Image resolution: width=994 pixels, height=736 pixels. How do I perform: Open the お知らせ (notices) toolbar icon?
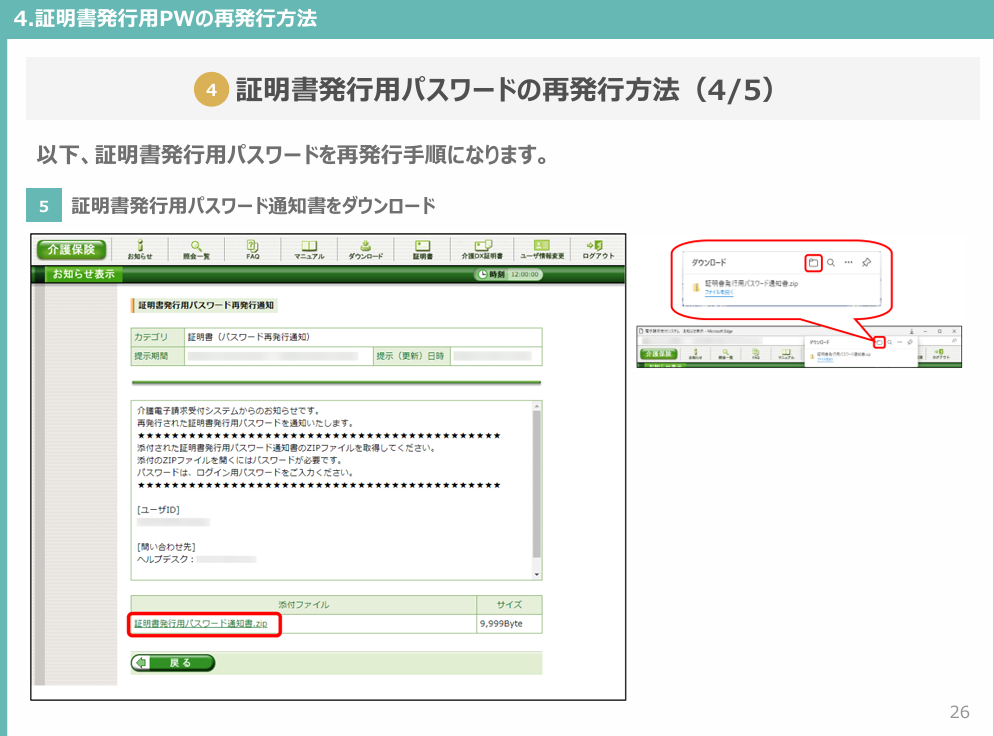pyautogui.click(x=142, y=248)
